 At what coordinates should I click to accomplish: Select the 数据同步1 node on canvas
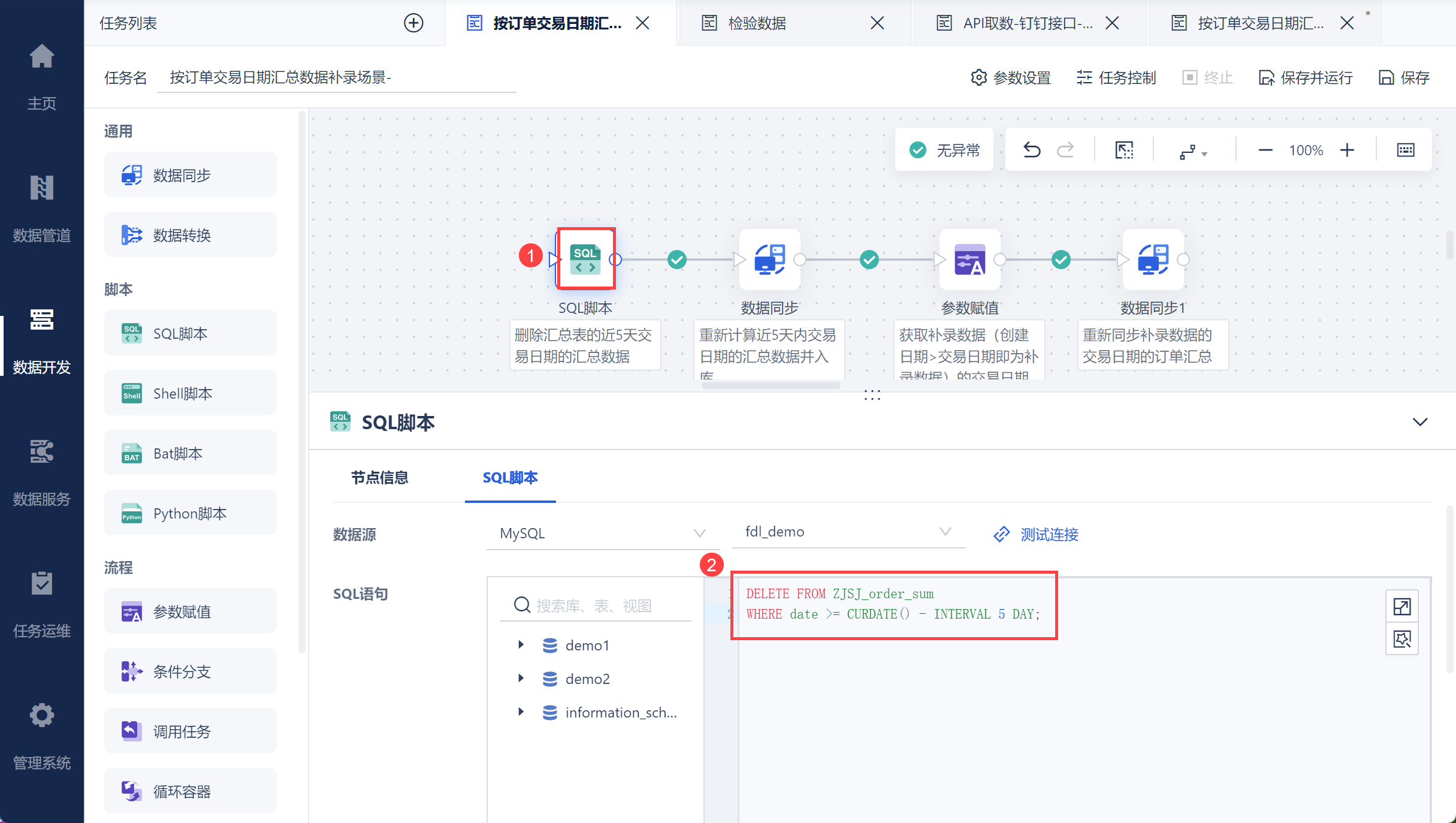1153,260
